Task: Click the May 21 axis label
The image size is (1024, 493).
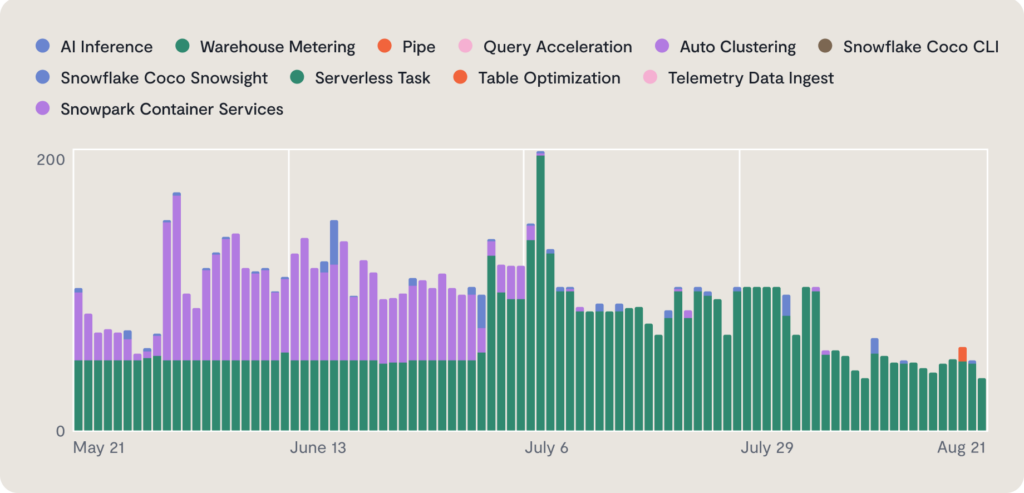Action: click(99, 449)
